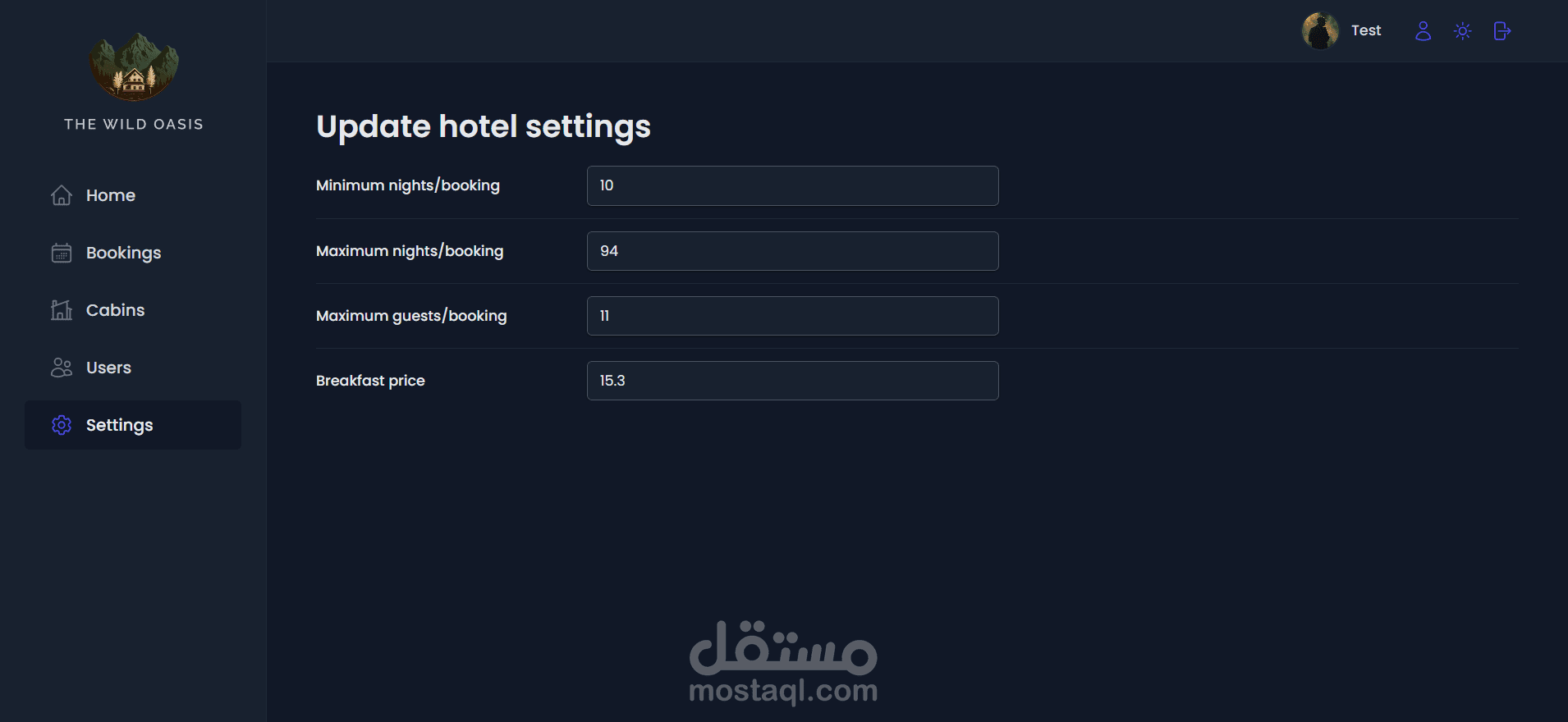Click the Cabins building icon
This screenshot has height=722, width=1568.
point(62,310)
